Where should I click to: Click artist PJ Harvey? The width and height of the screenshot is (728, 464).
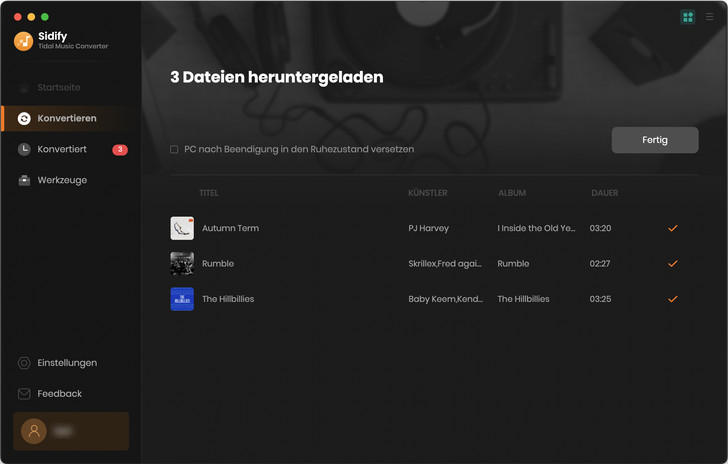(429, 228)
